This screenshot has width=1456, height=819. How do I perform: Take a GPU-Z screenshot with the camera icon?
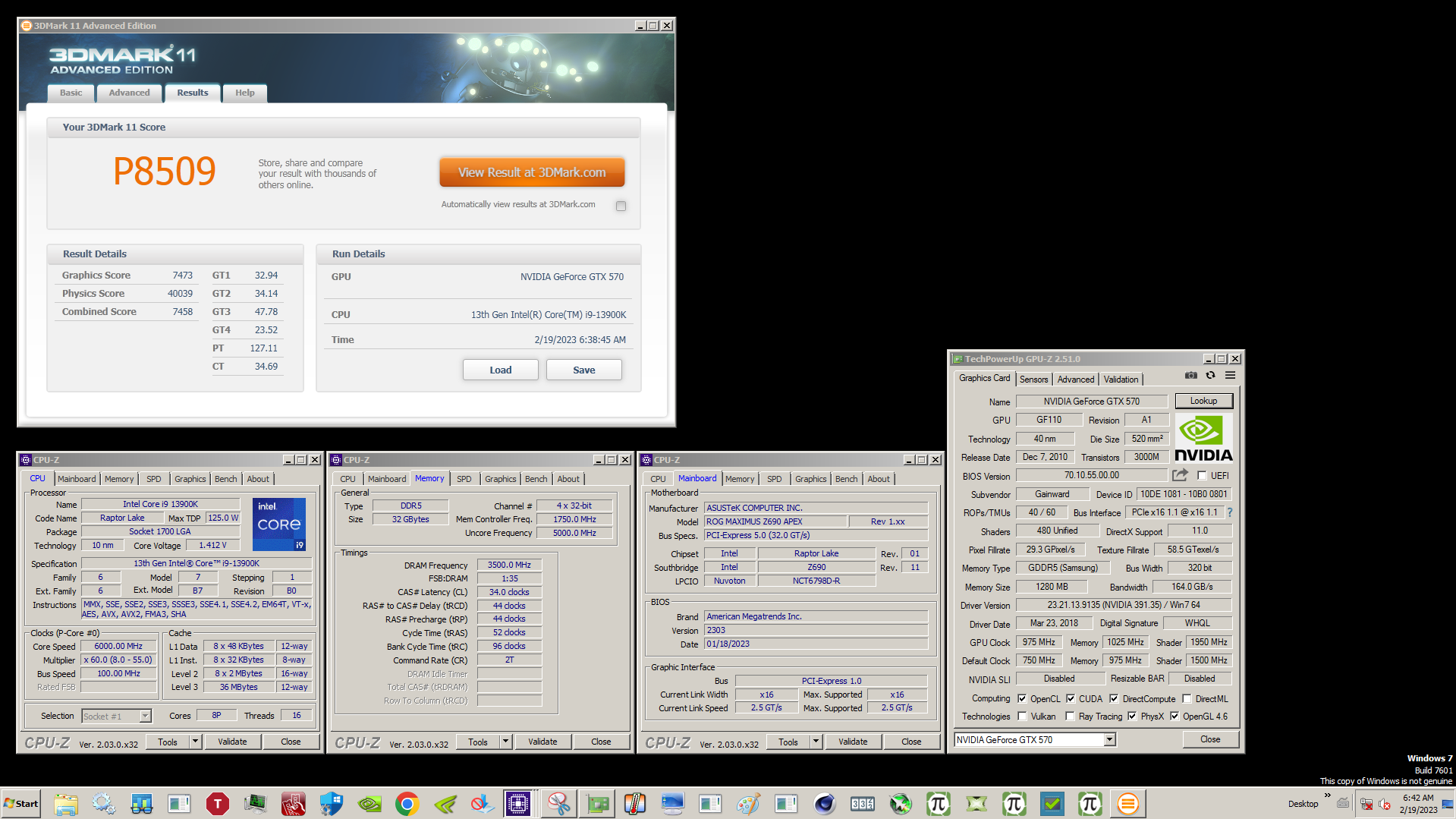(x=1191, y=375)
